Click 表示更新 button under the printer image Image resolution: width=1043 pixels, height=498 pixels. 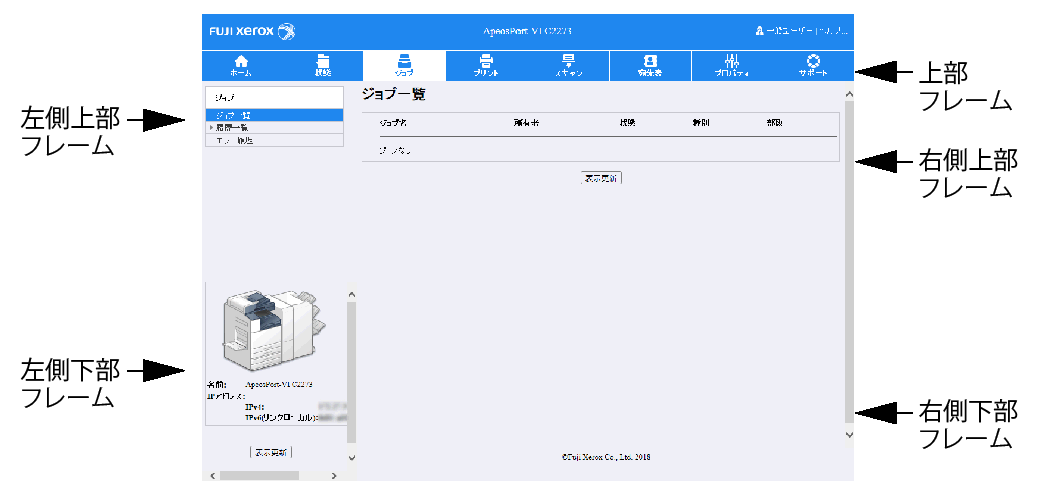(271, 452)
